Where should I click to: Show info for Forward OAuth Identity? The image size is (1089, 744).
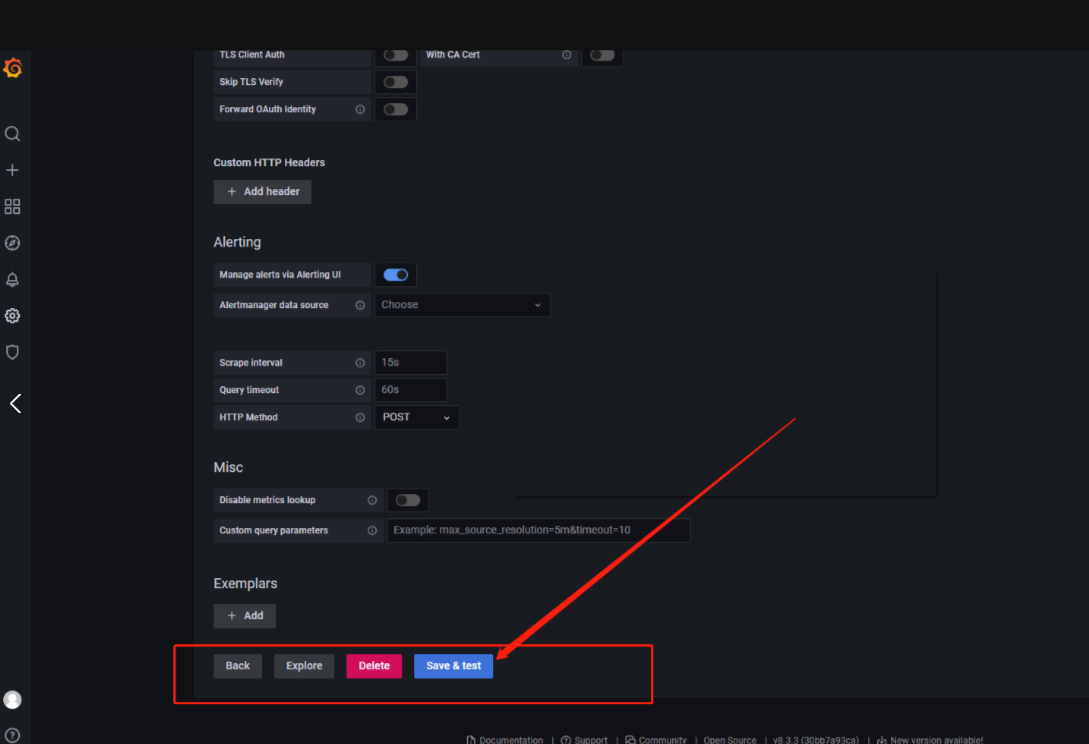[x=360, y=109]
